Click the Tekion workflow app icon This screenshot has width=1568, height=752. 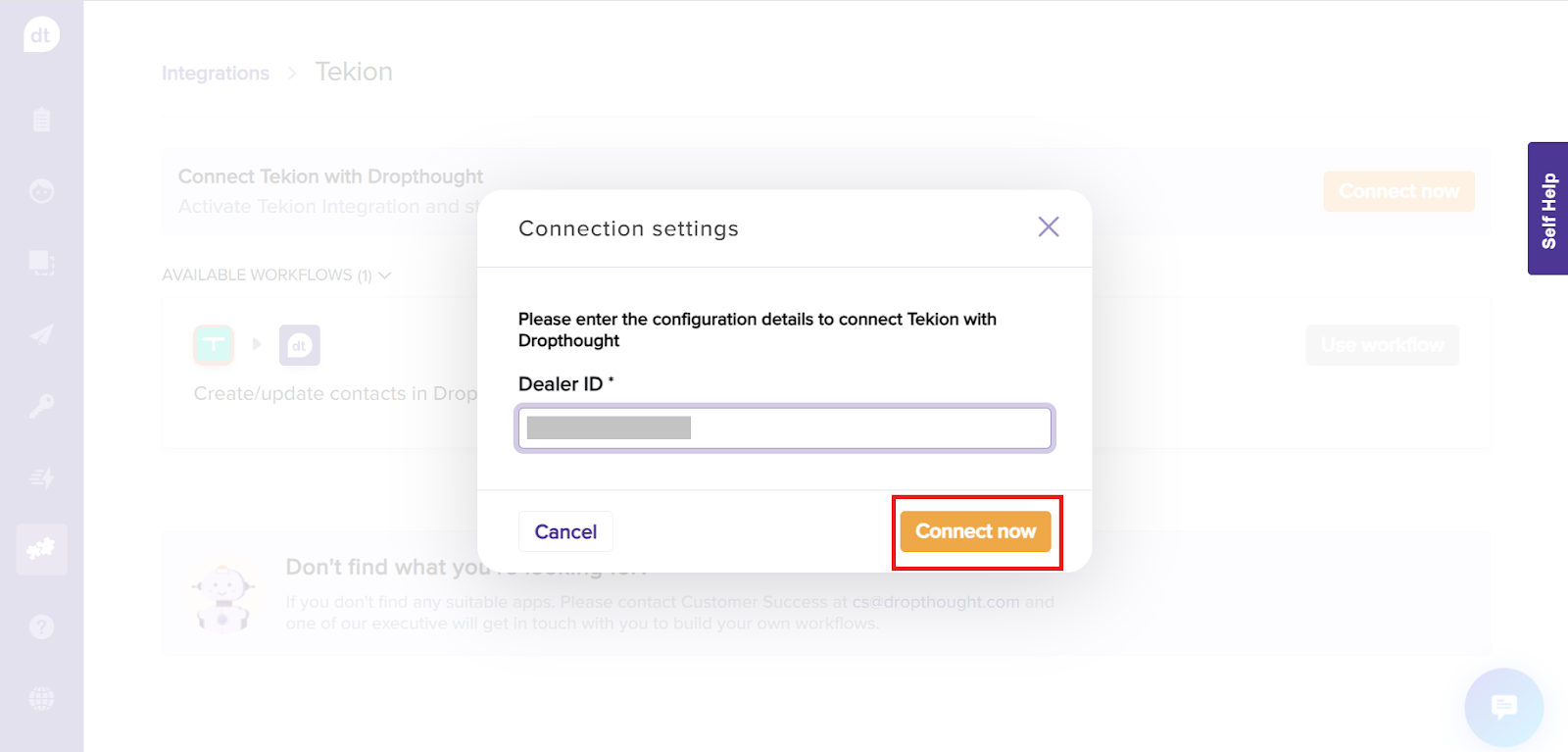[214, 345]
